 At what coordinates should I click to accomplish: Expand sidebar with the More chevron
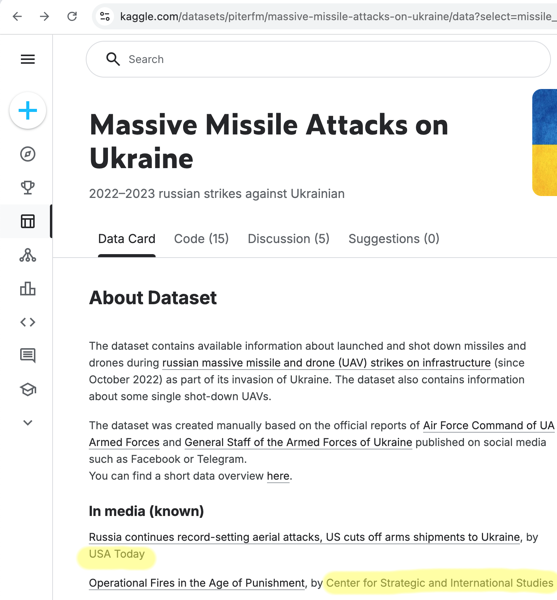tap(28, 423)
